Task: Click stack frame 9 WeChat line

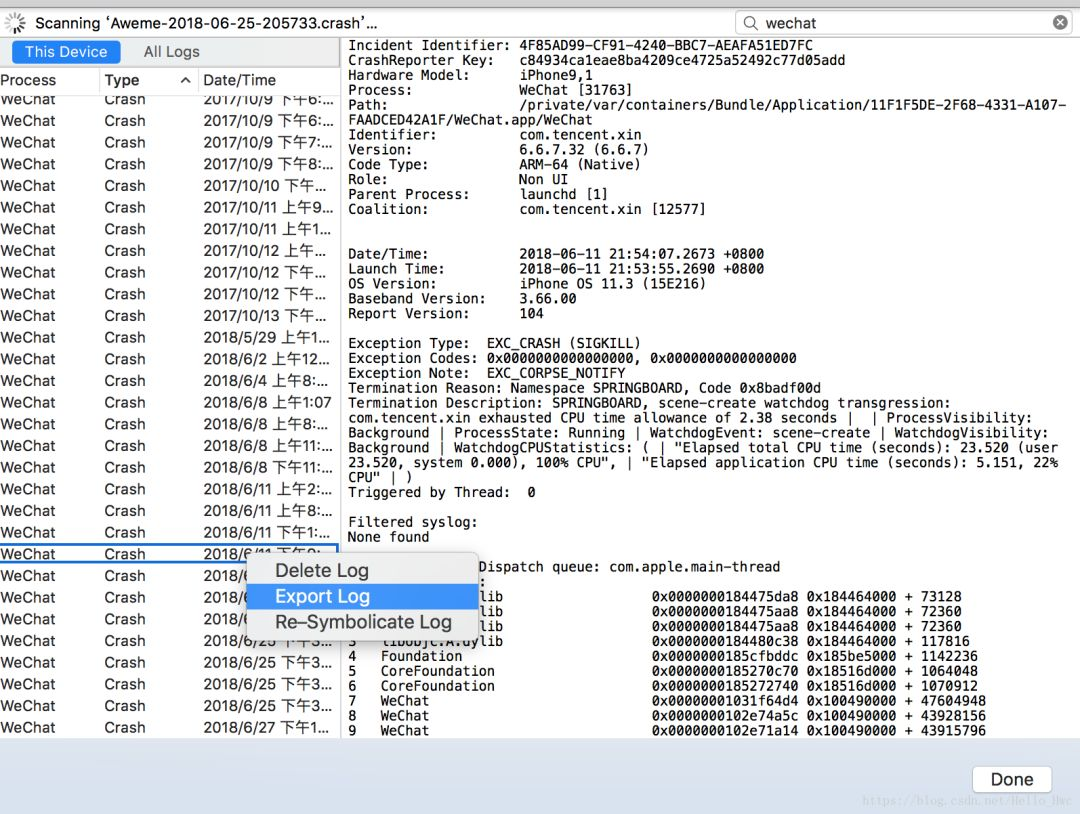Action: (x=667, y=731)
